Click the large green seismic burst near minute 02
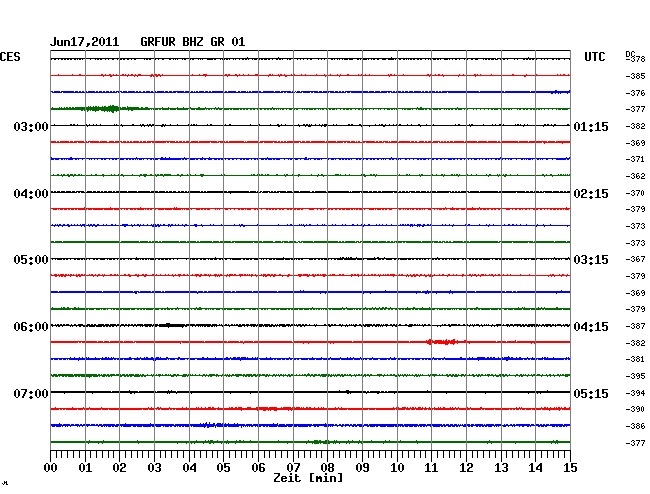Image resolution: width=650 pixels, height=494 pixels. (x=103, y=109)
